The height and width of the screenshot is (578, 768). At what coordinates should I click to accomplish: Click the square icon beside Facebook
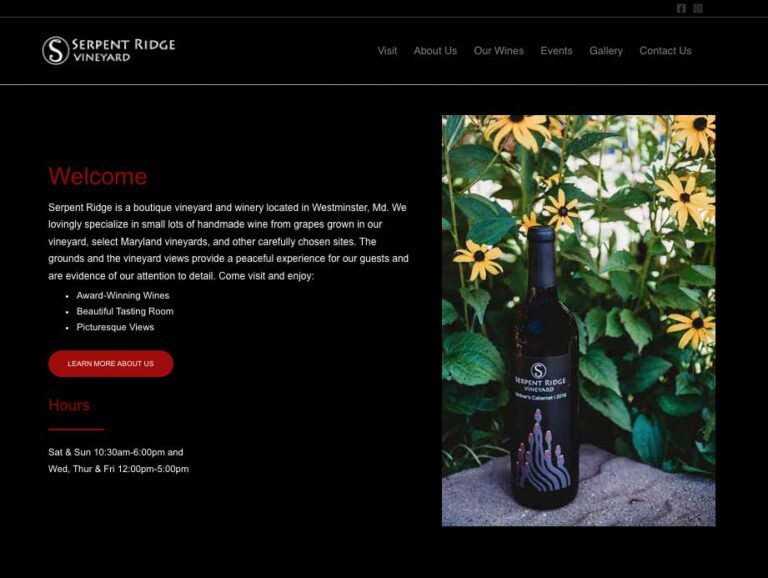click(x=698, y=8)
